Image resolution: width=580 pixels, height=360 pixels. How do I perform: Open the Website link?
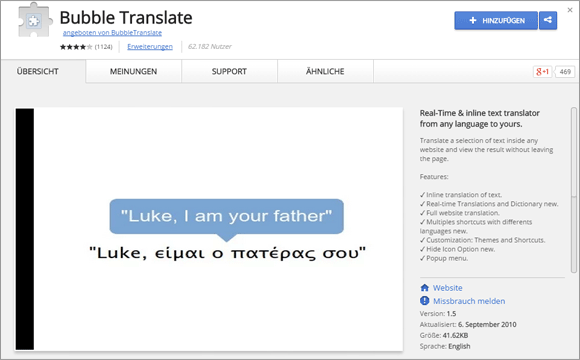[448, 288]
